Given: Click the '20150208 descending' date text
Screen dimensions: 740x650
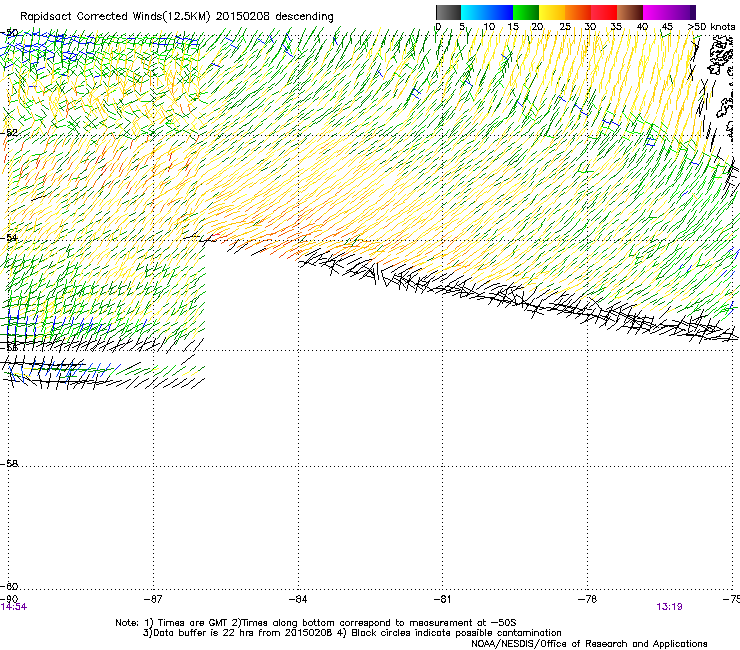Looking at the screenshot, I should click(x=275, y=17).
